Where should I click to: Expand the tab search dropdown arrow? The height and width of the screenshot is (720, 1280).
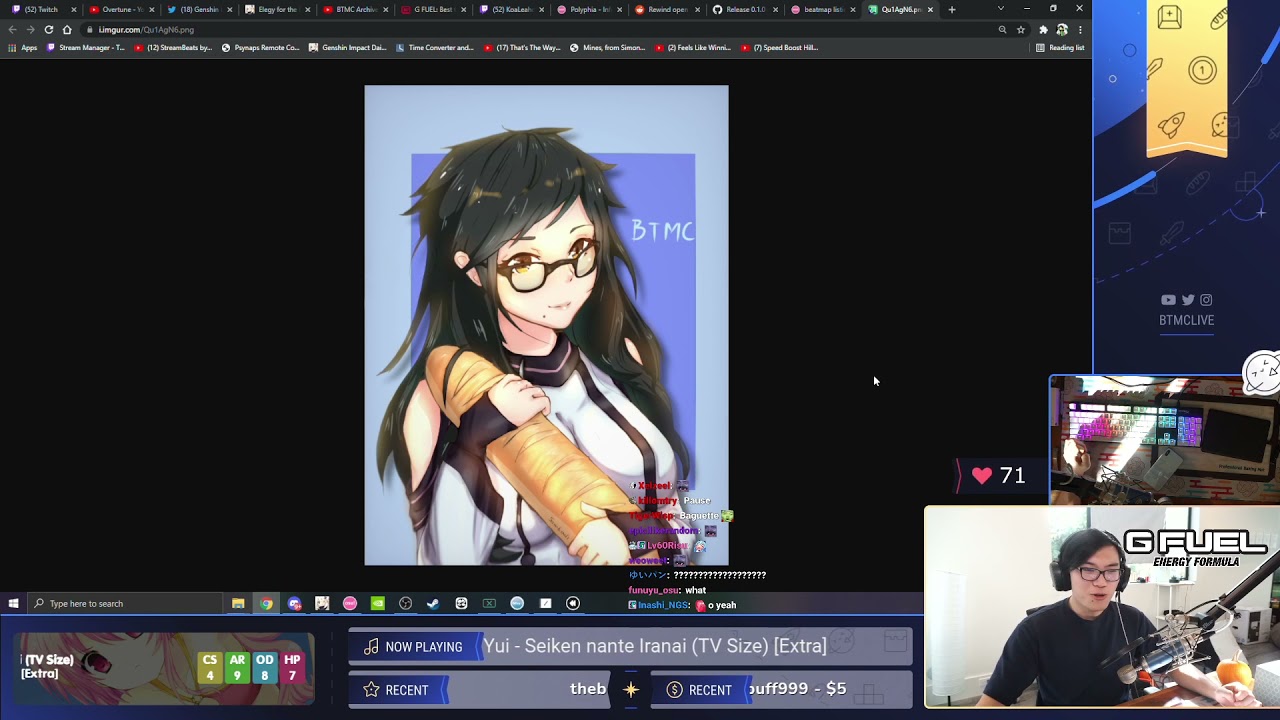point(1000,9)
